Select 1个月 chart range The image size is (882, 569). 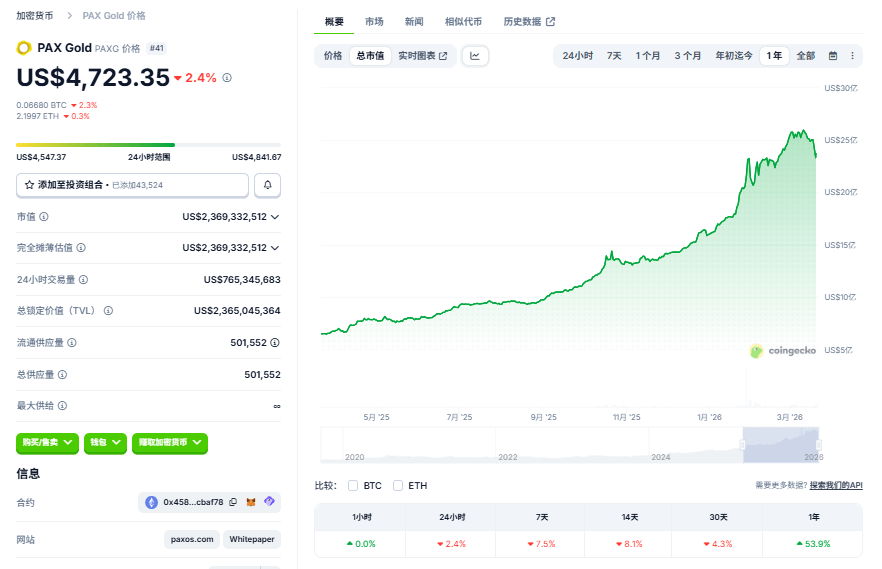point(648,56)
